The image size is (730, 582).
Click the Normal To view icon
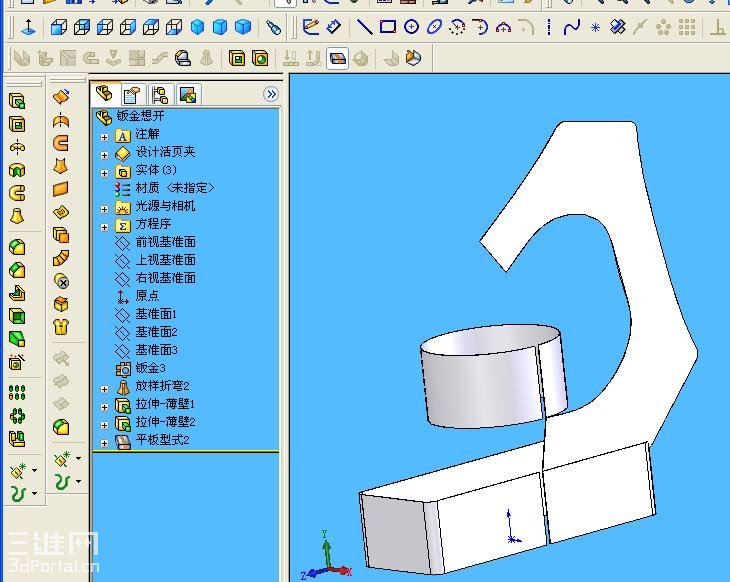pos(28,27)
